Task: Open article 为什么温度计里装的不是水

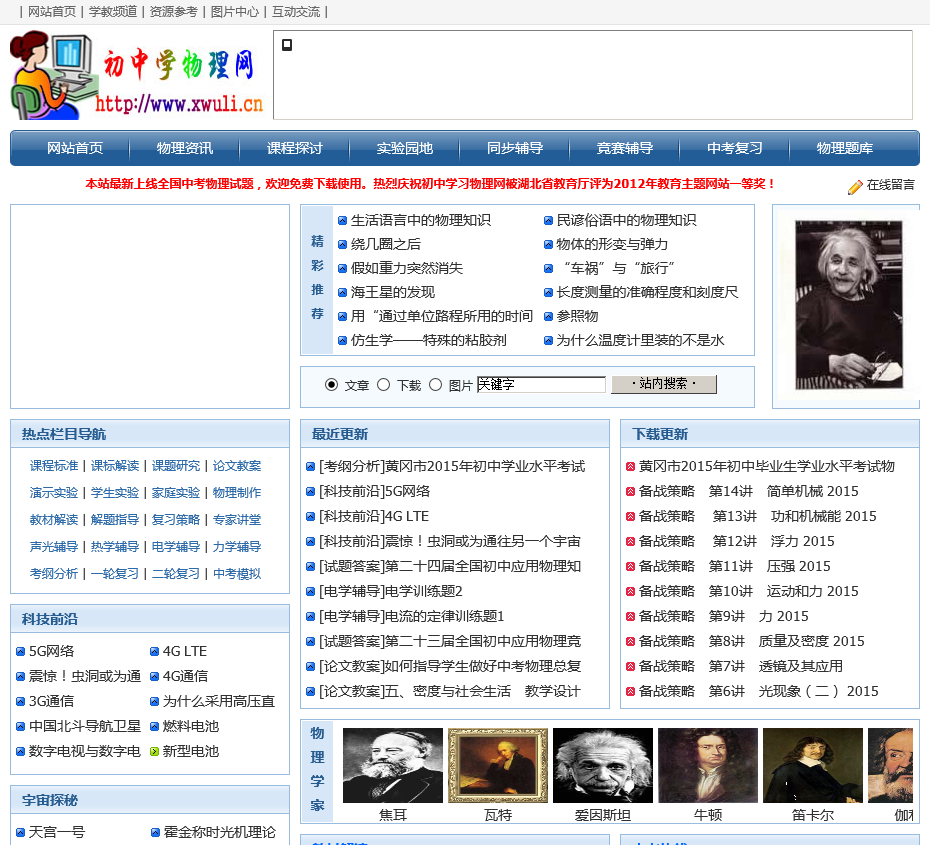Action: point(641,340)
